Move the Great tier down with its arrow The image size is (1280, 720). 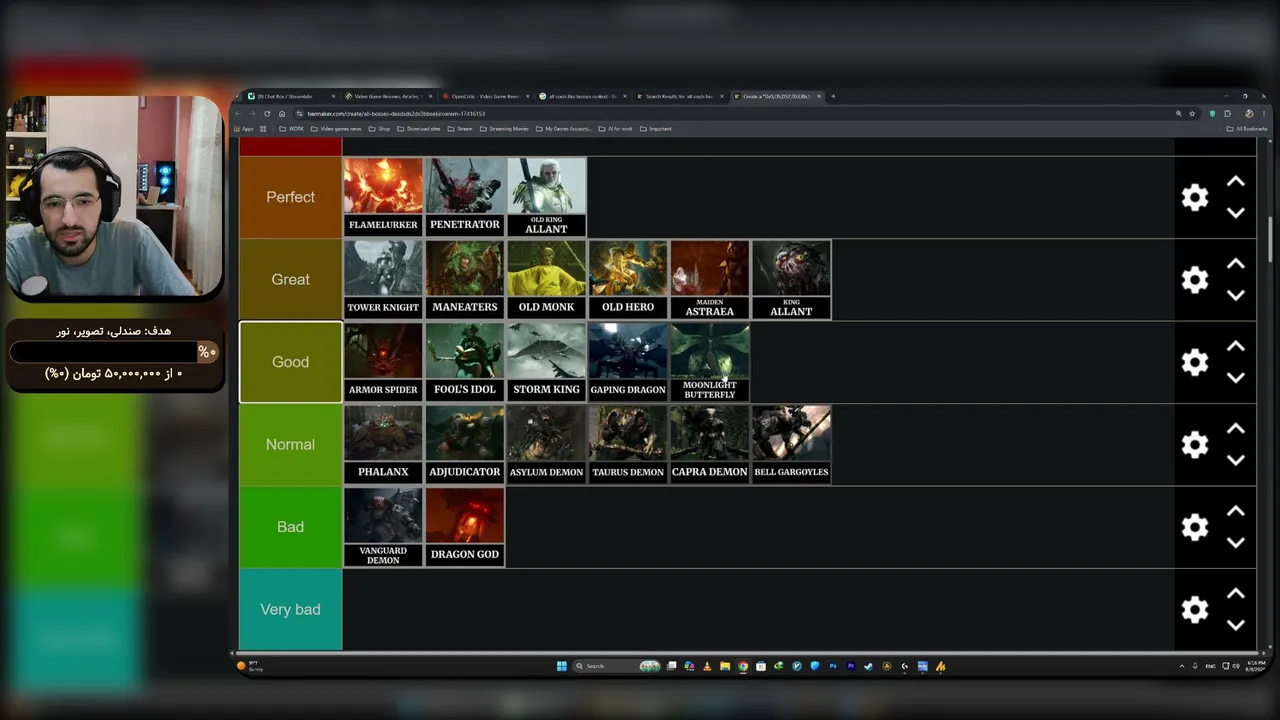1236,295
